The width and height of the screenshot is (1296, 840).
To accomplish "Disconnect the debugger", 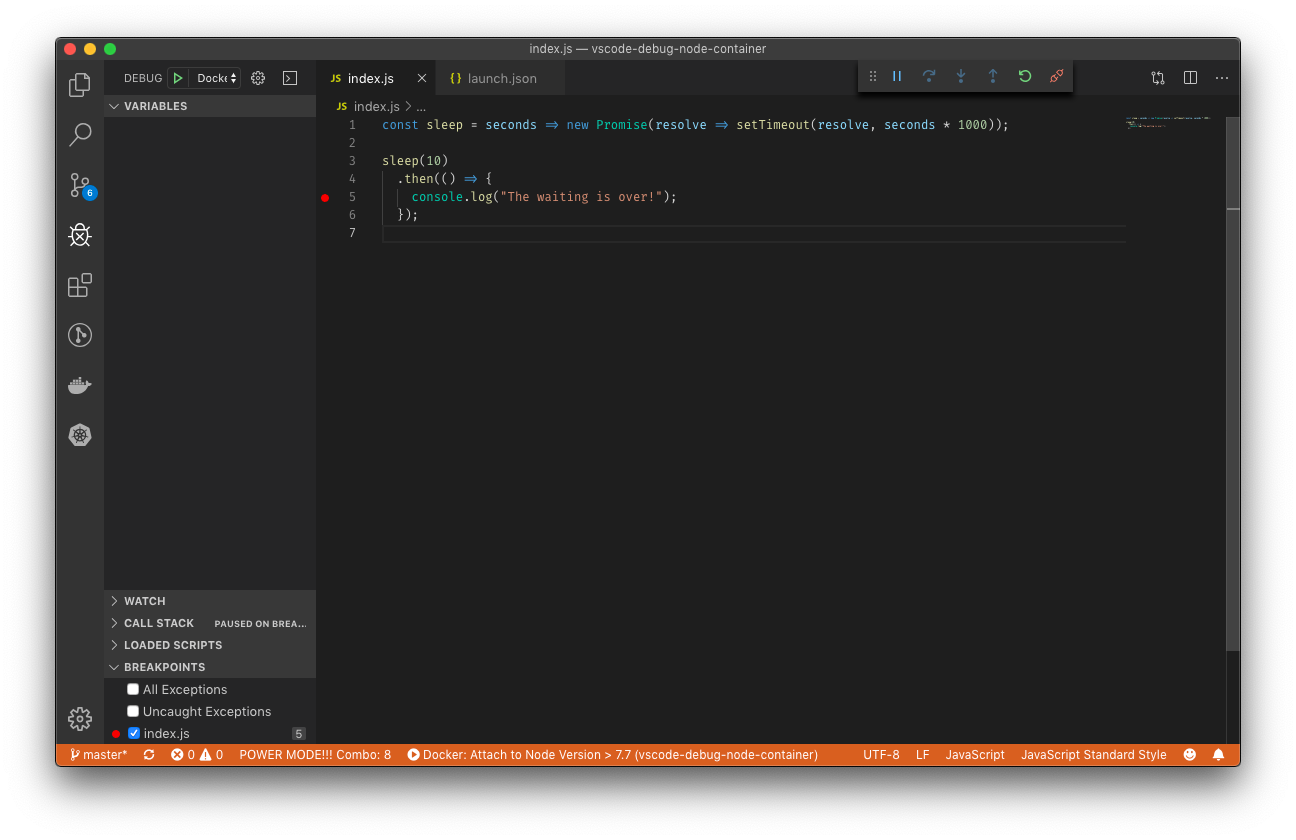I will (1057, 76).
